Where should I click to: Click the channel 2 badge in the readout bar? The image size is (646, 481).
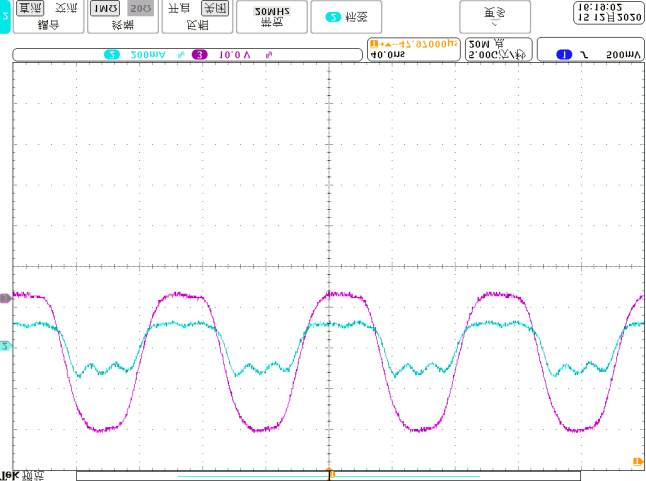(112, 54)
